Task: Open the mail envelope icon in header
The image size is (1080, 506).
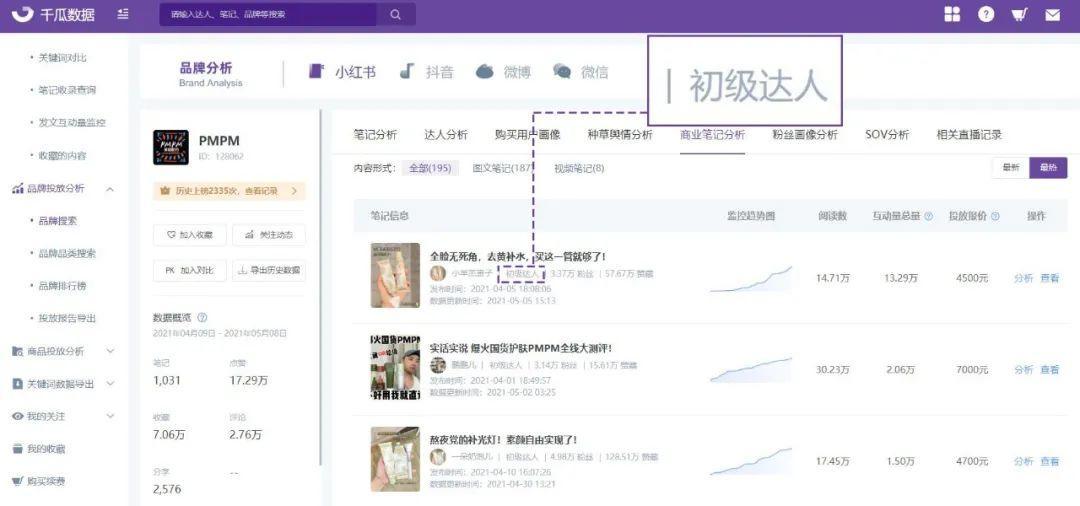Action: 1053,15
